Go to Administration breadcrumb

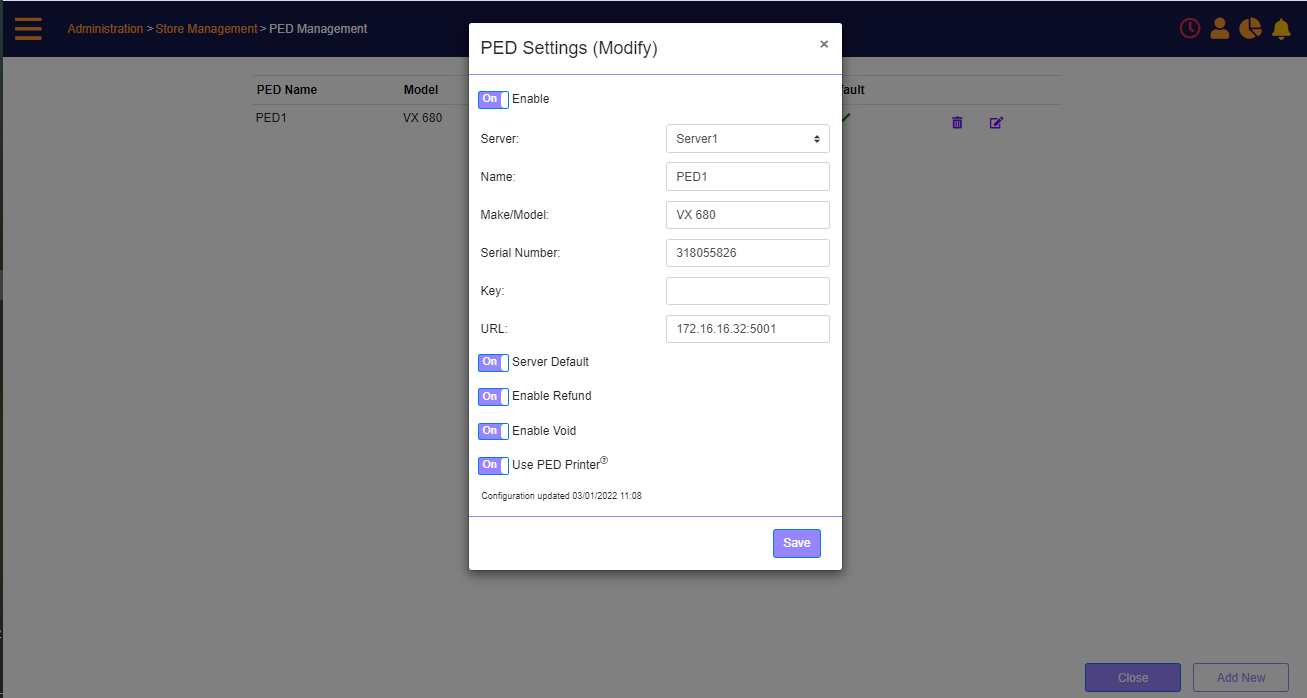(105, 29)
